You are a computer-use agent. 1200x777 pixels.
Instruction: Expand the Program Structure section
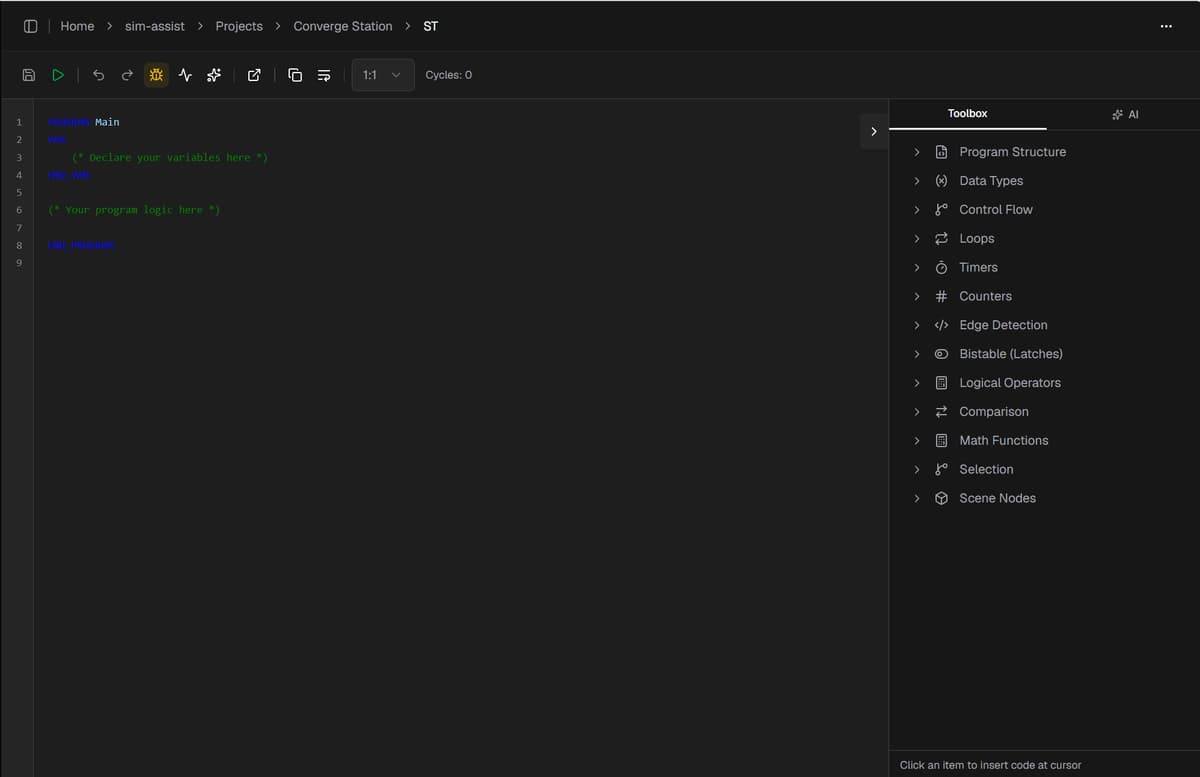pos(1011,152)
